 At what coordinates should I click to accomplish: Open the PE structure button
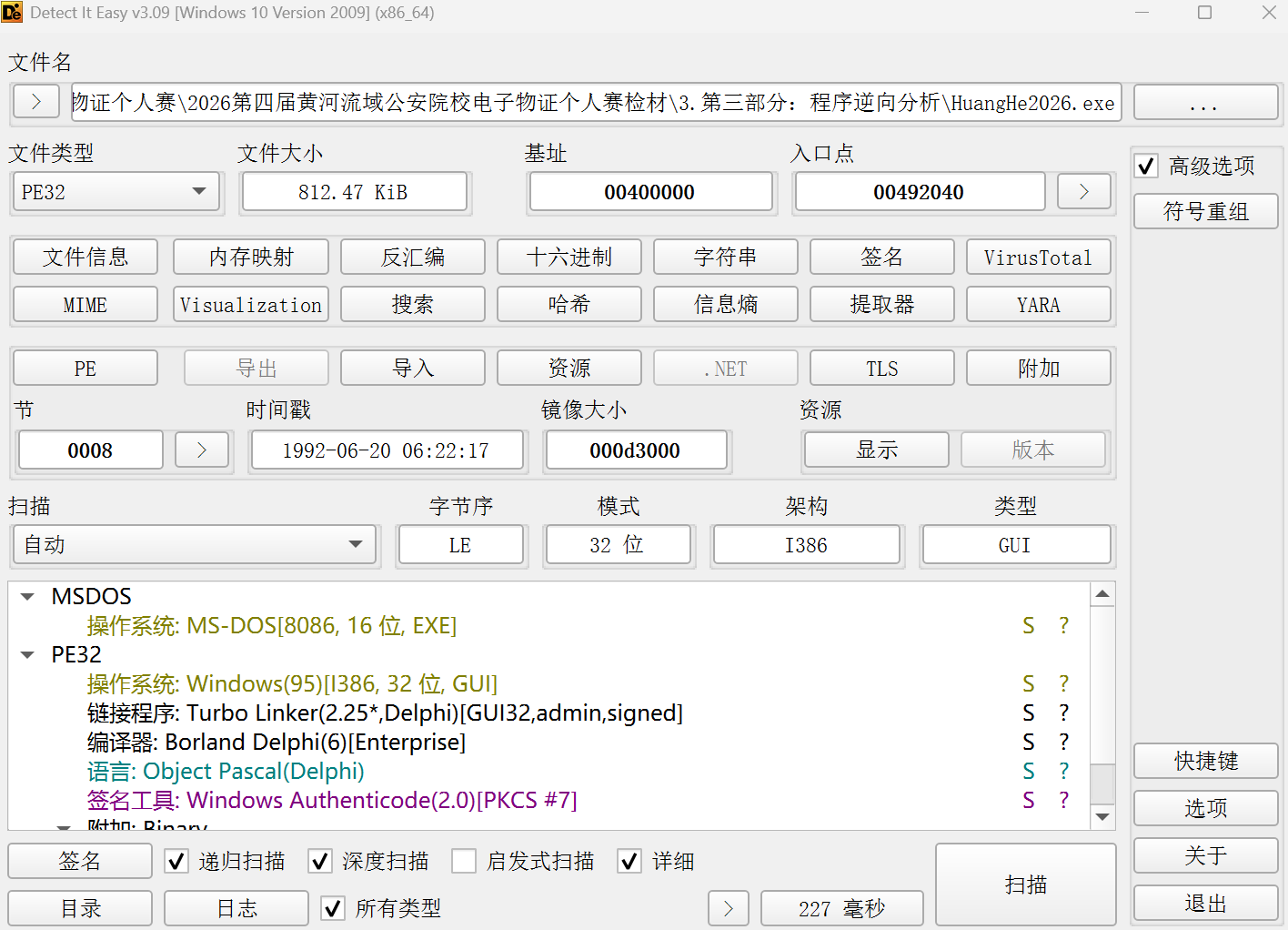[x=86, y=368]
